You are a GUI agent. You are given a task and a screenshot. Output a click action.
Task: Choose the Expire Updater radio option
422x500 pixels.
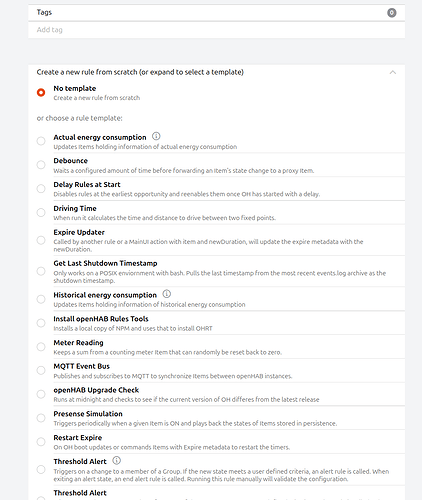coord(41,240)
